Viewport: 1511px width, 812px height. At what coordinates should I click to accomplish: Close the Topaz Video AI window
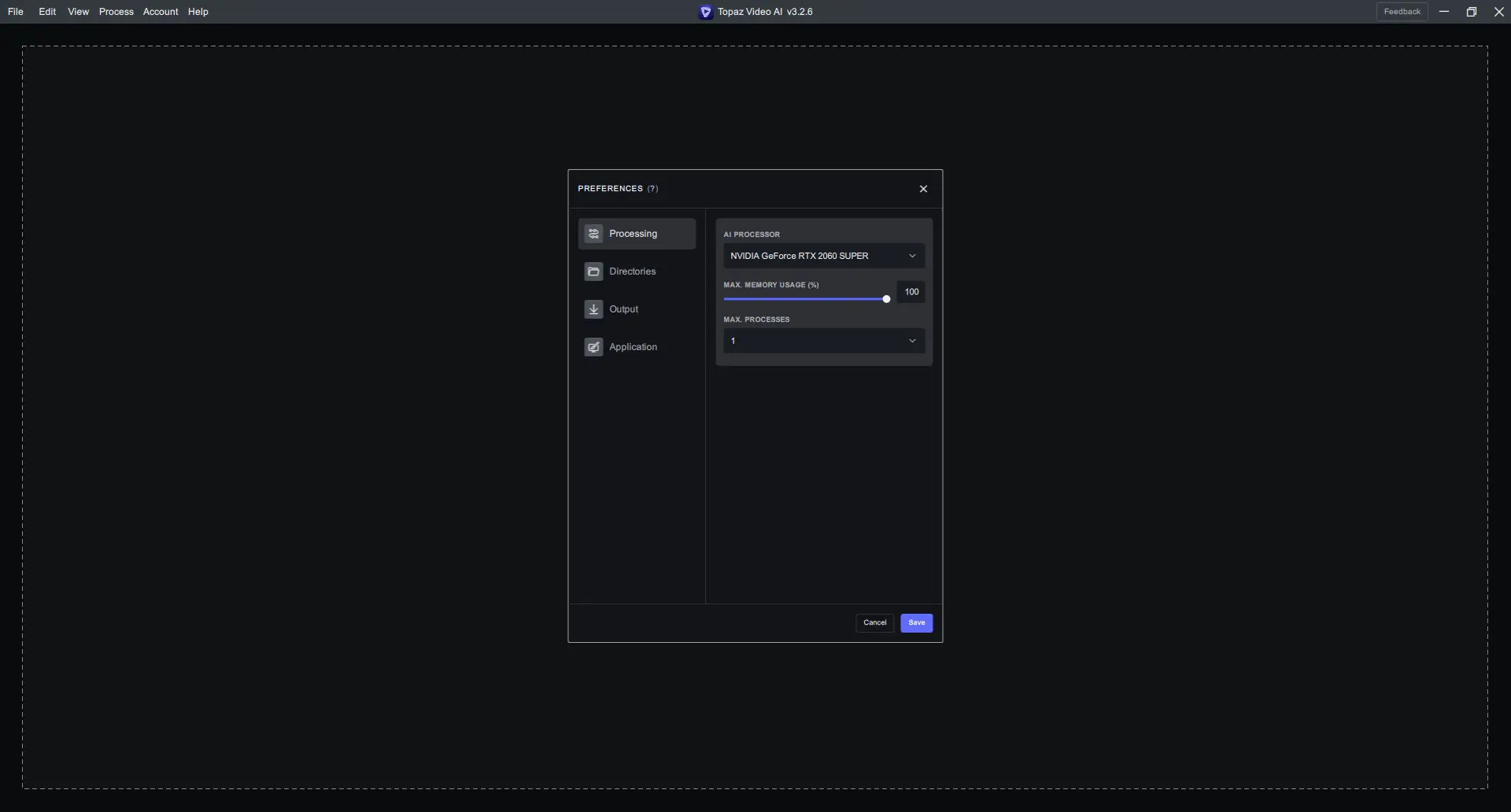[x=1499, y=12]
